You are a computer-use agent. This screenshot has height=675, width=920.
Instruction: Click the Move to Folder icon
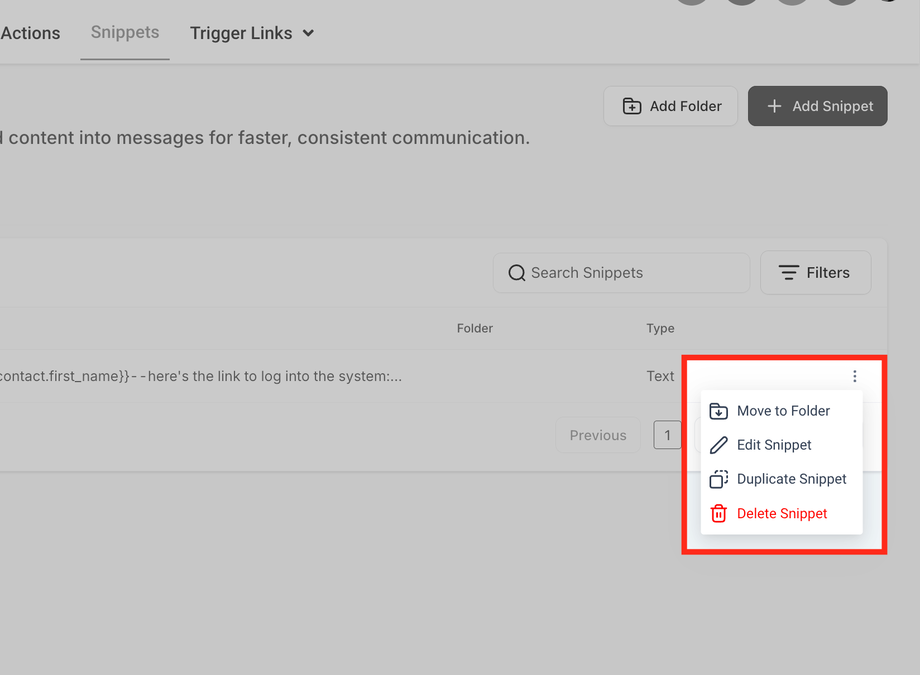pyautogui.click(x=718, y=411)
